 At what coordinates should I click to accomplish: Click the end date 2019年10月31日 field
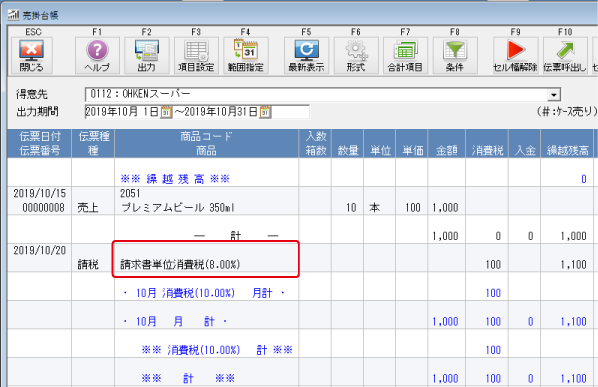220,112
